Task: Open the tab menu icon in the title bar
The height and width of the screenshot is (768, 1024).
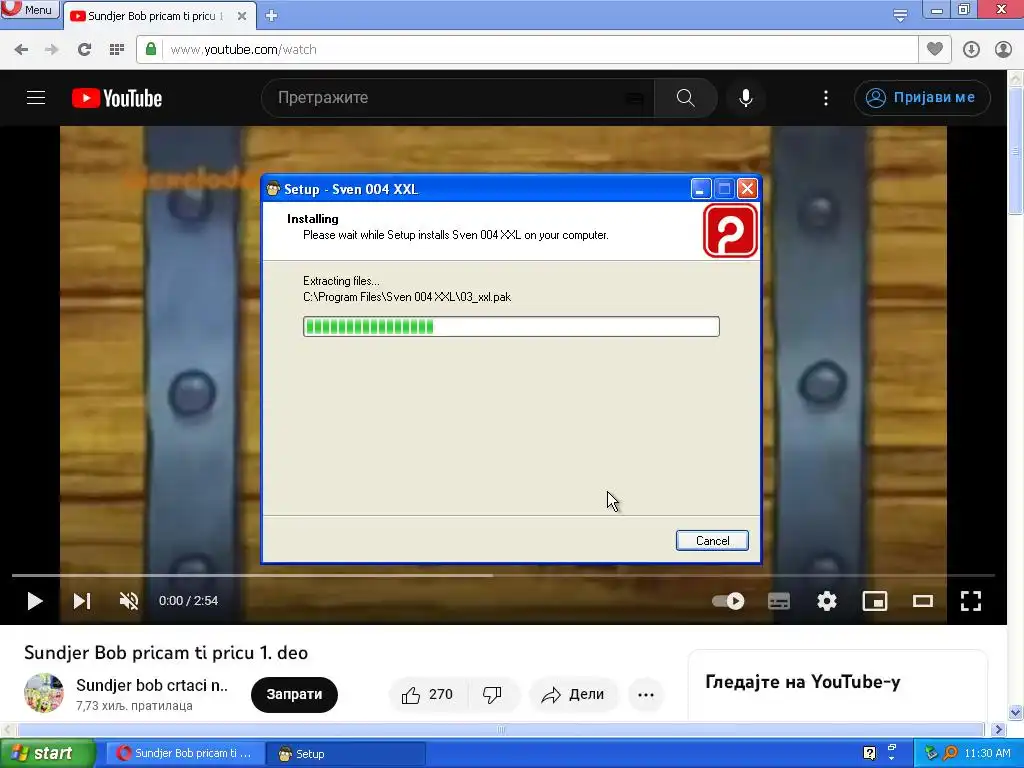Action: 900,15
